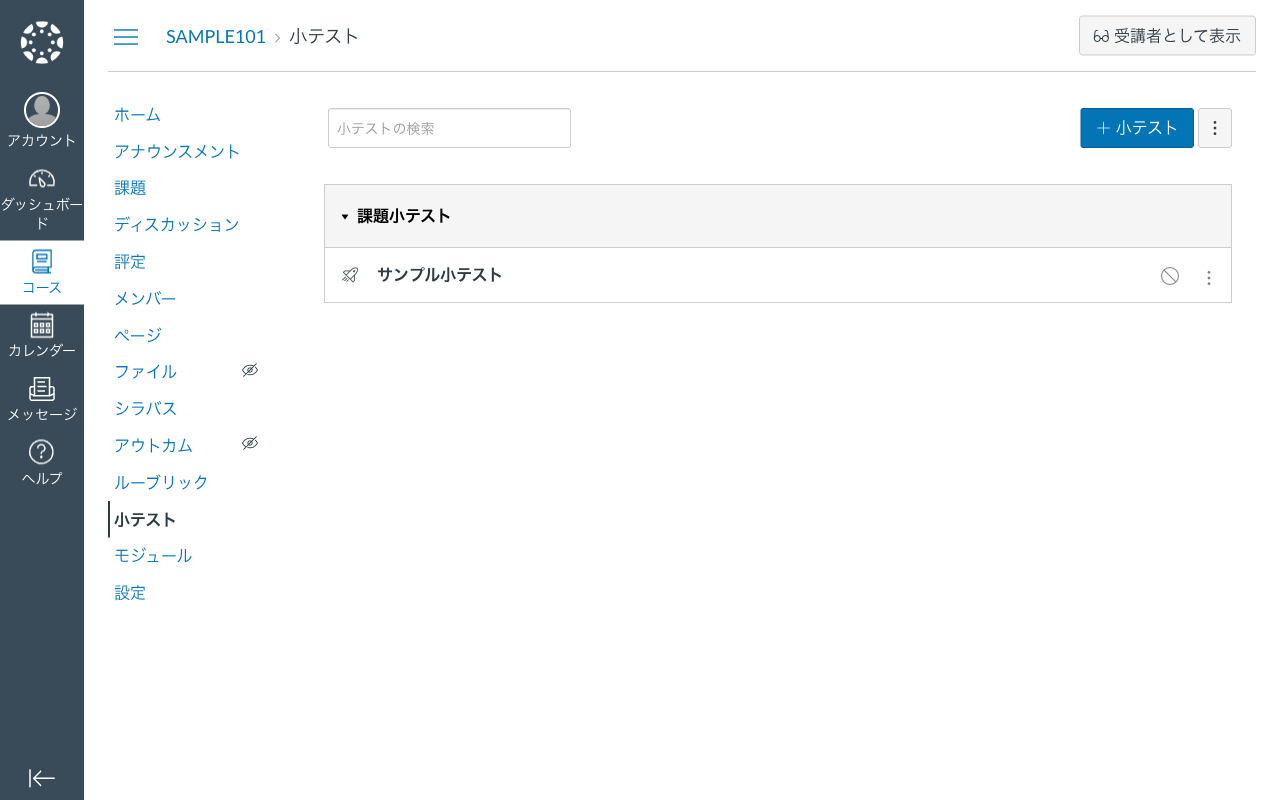
Task: Open the SAMPLE101 breadcrumb link
Action: coord(216,36)
